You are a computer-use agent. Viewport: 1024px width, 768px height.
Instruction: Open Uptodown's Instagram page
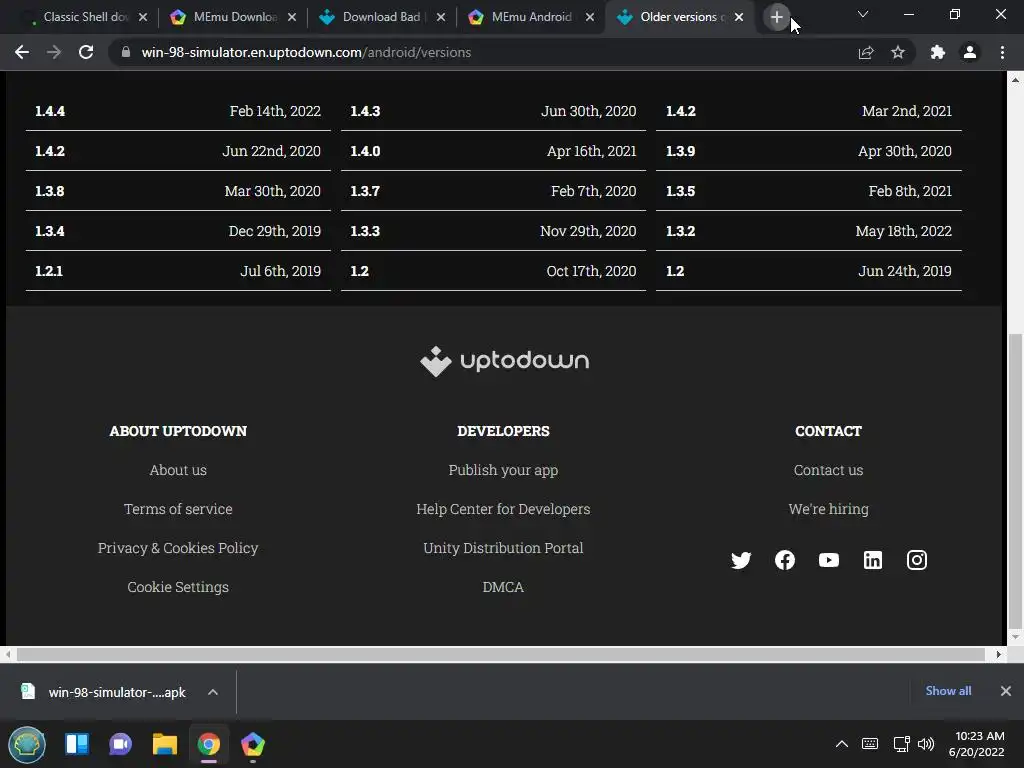[917, 560]
